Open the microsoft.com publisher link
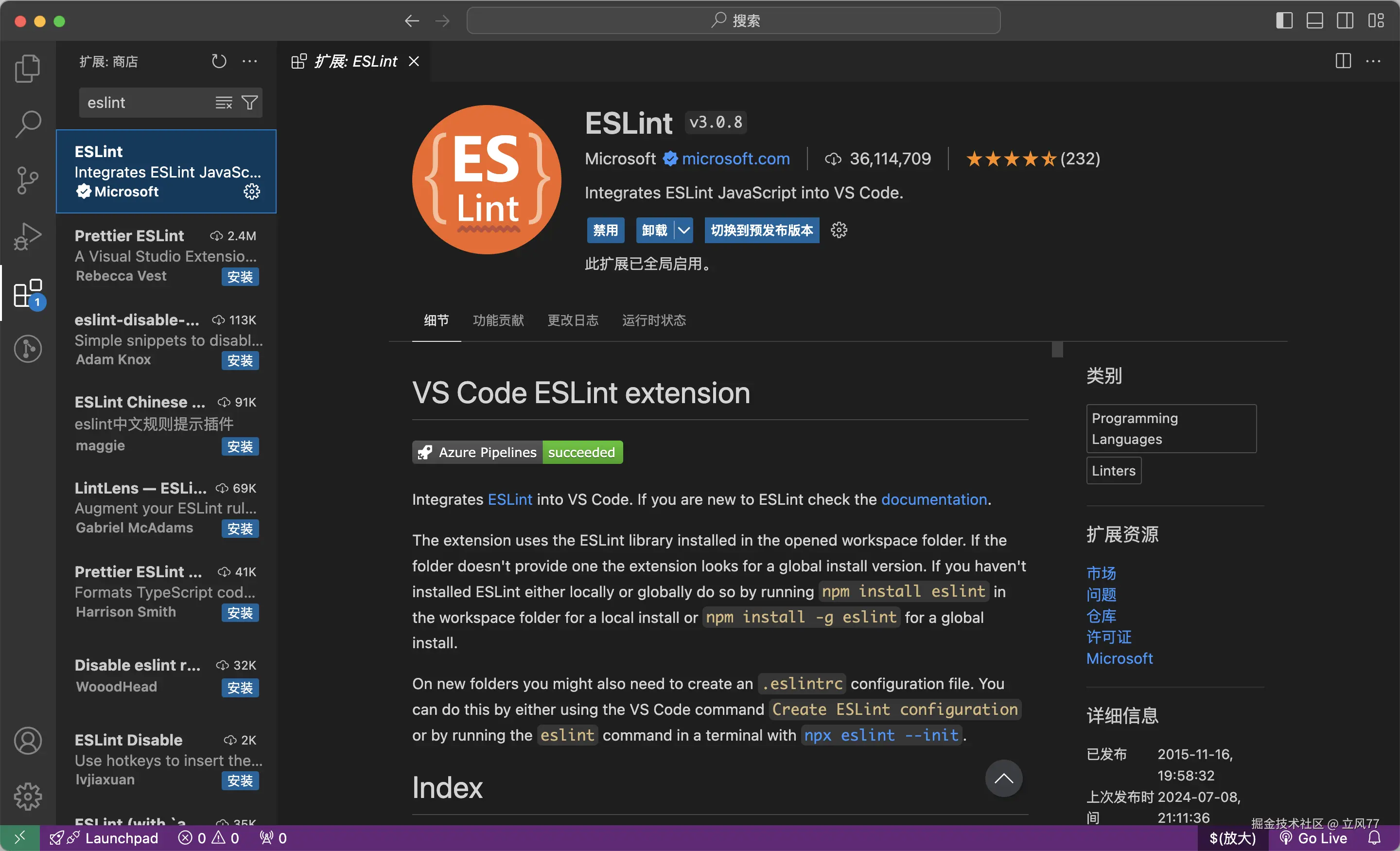Image resolution: width=1400 pixels, height=851 pixels. (x=735, y=159)
